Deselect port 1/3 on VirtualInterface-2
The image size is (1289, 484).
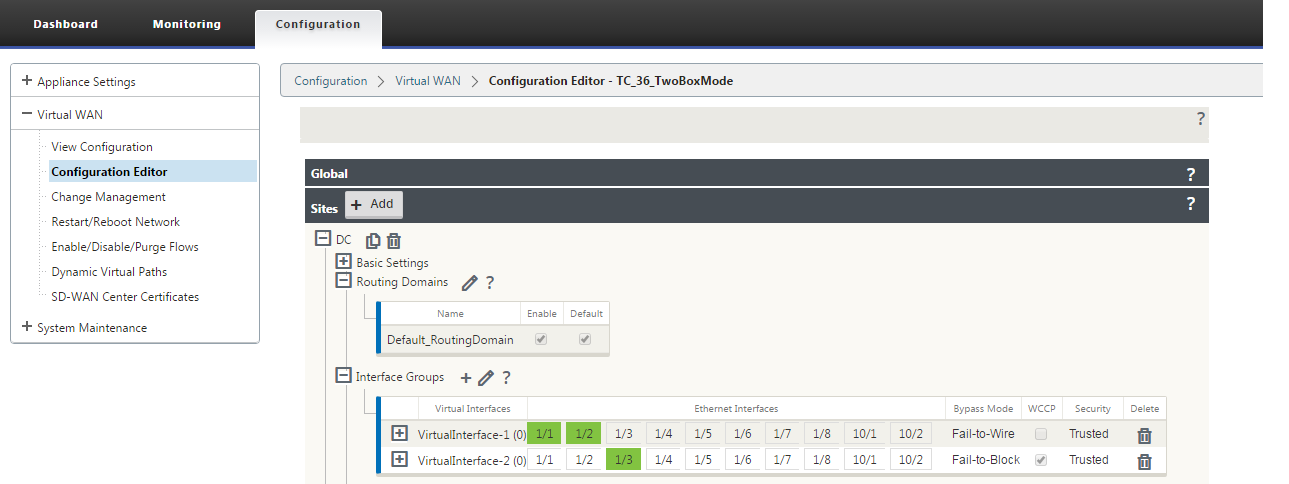(624, 460)
